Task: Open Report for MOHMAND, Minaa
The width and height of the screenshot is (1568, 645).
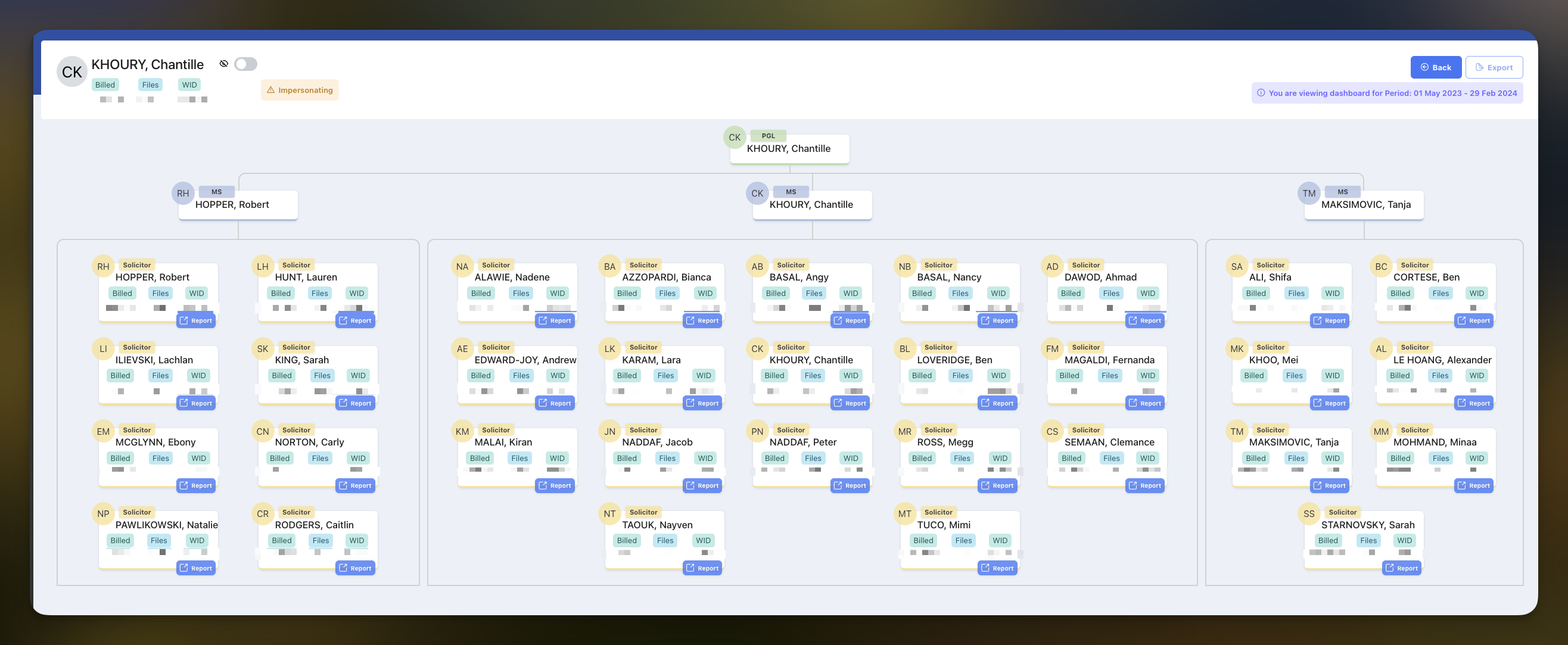Action: pyautogui.click(x=1474, y=485)
